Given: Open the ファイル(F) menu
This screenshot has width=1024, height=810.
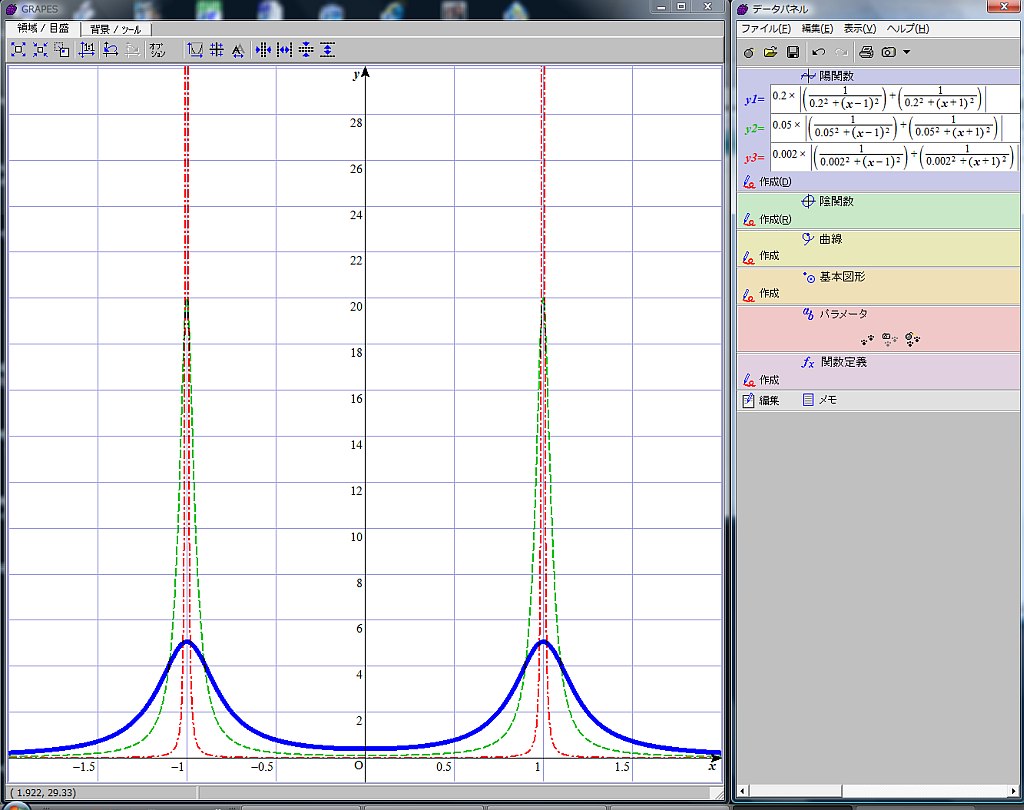Looking at the screenshot, I should pyautogui.click(x=766, y=29).
